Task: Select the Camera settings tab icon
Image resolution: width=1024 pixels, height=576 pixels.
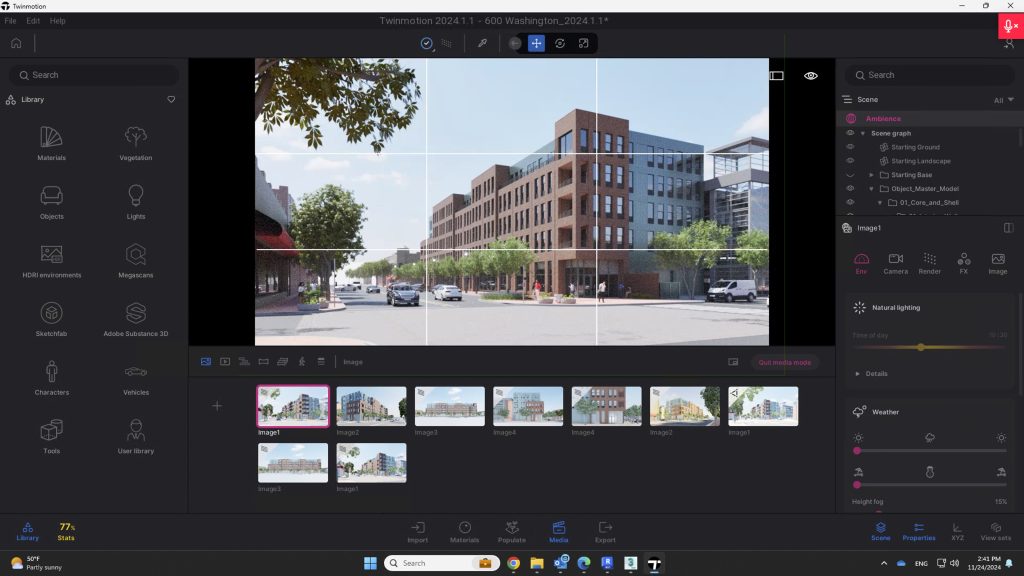Action: coord(895,263)
